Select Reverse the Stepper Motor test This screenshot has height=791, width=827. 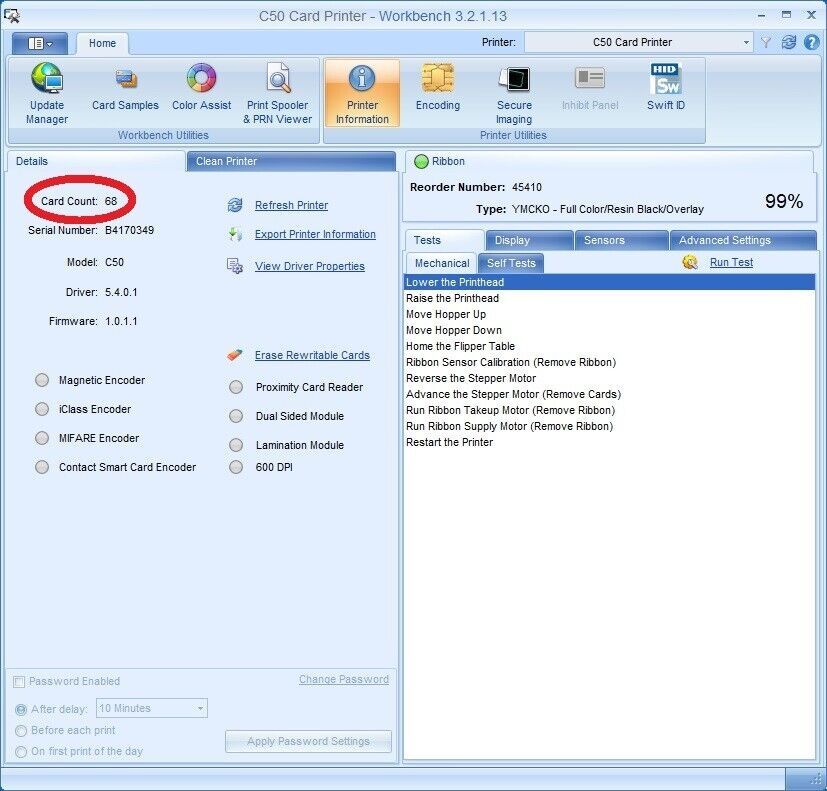click(x=610, y=378)
